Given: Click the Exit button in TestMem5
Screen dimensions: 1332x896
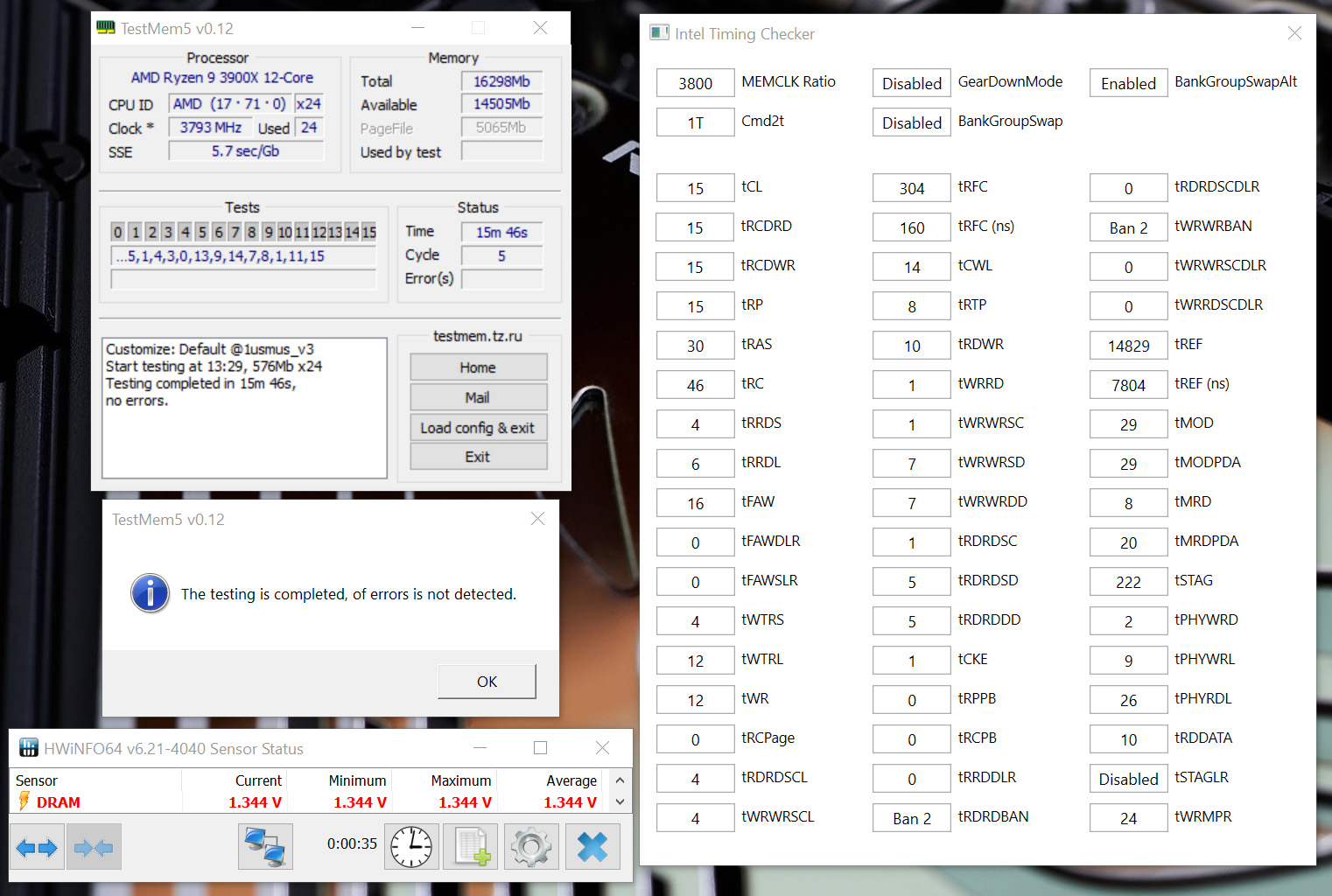Looking at the screenshot, I should (x=478, y=457).
